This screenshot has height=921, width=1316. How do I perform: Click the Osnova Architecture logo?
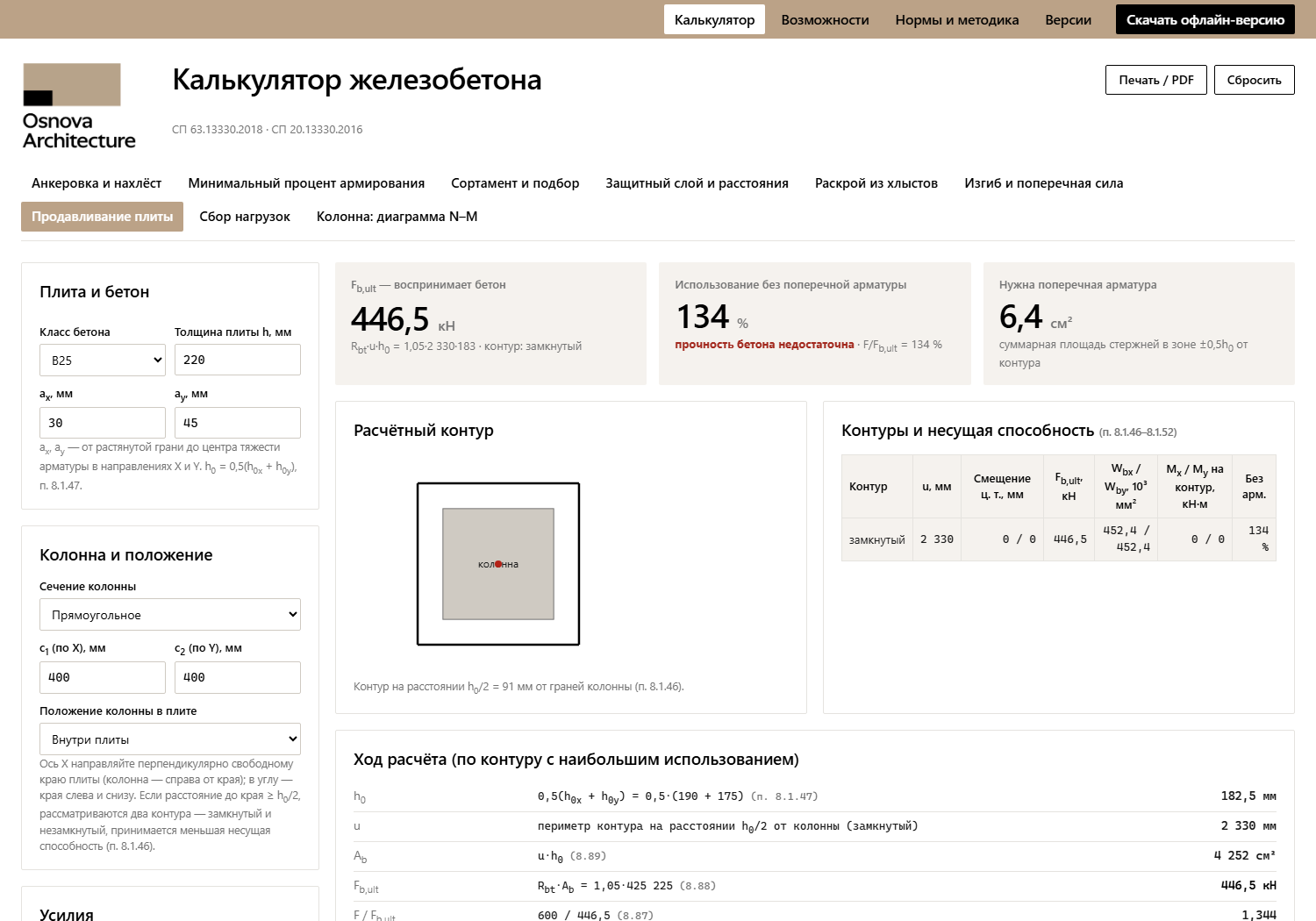(79, 106)
